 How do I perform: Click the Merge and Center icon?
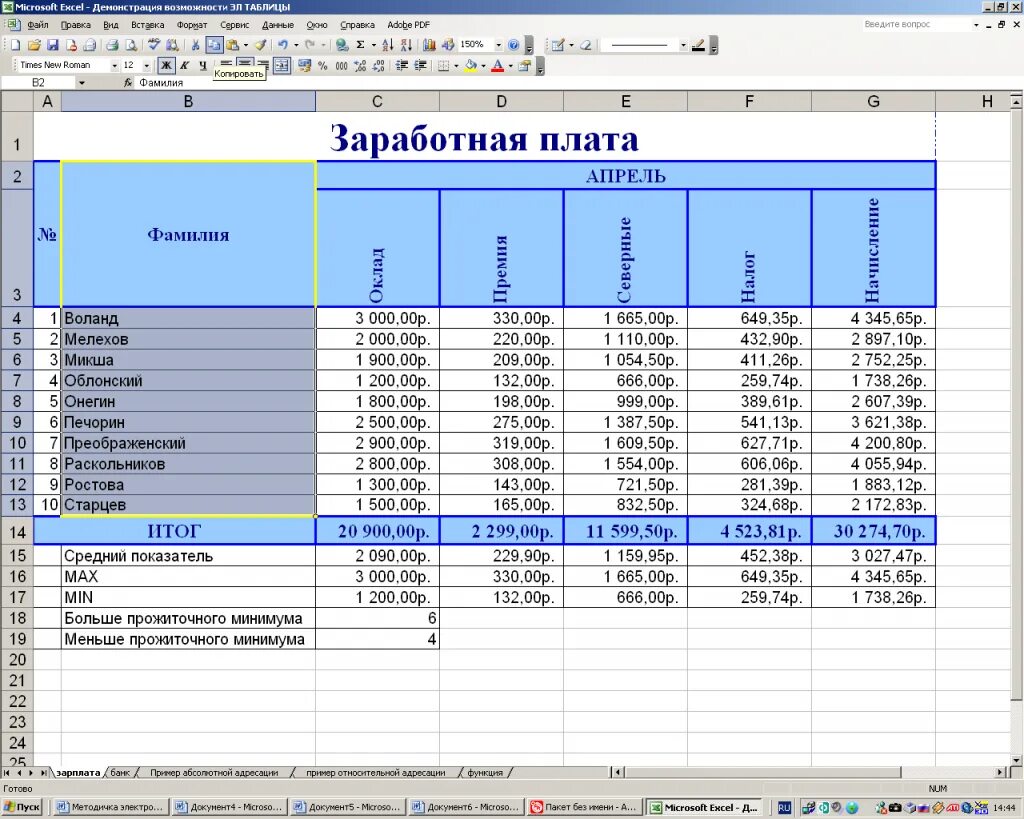click(281, 65)
